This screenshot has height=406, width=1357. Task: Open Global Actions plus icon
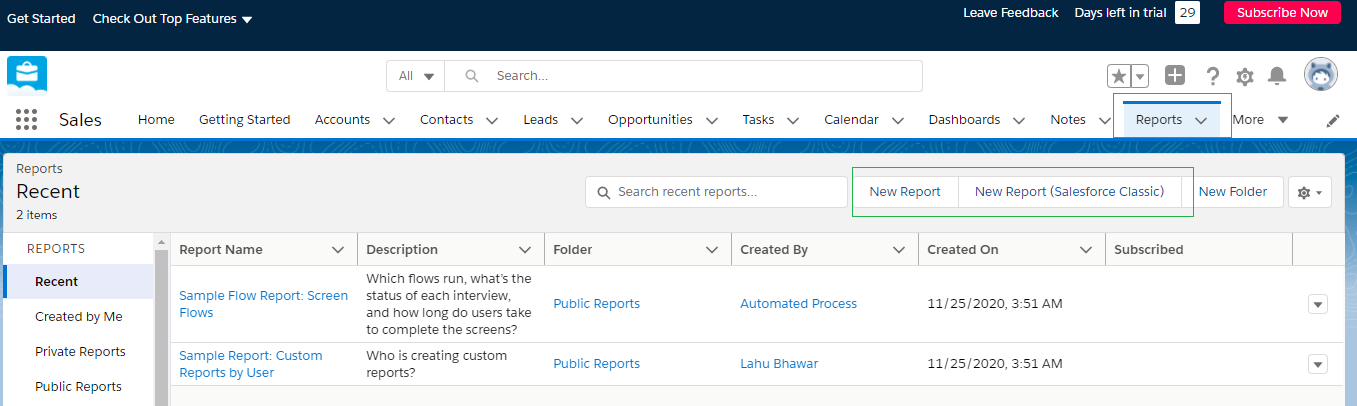(x=1175, y=75)
